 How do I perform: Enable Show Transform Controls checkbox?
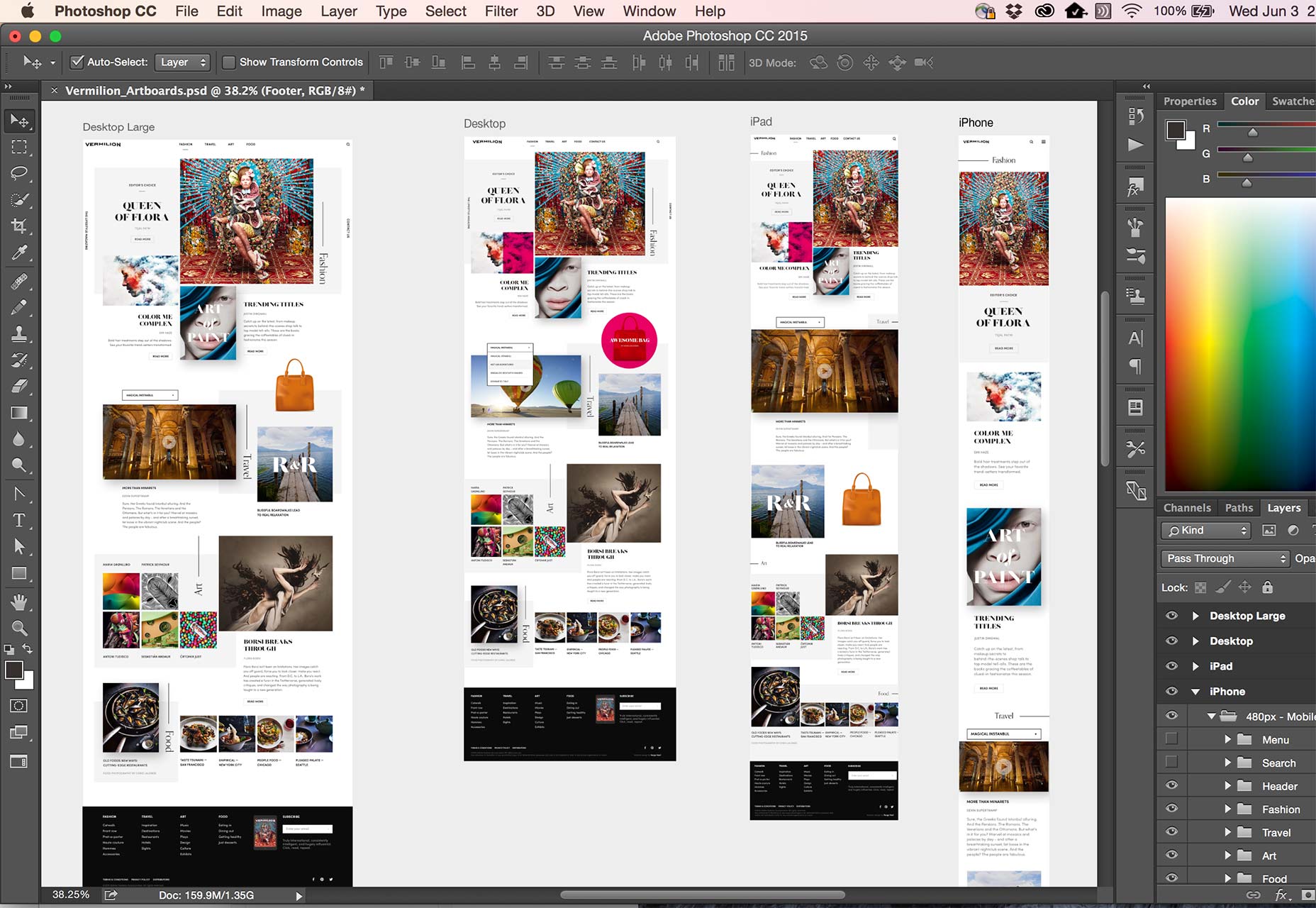pyautogui.click(x=229, y=62)
